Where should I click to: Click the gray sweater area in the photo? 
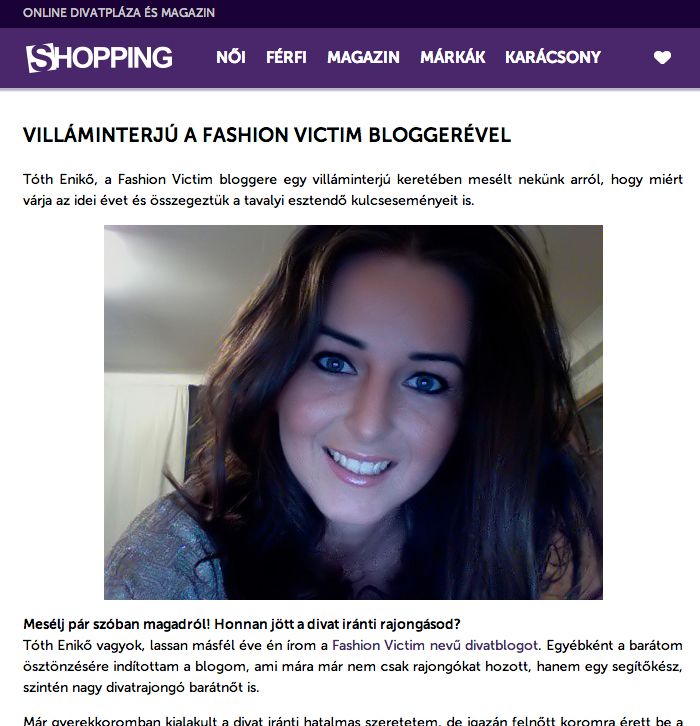(157, 551)
